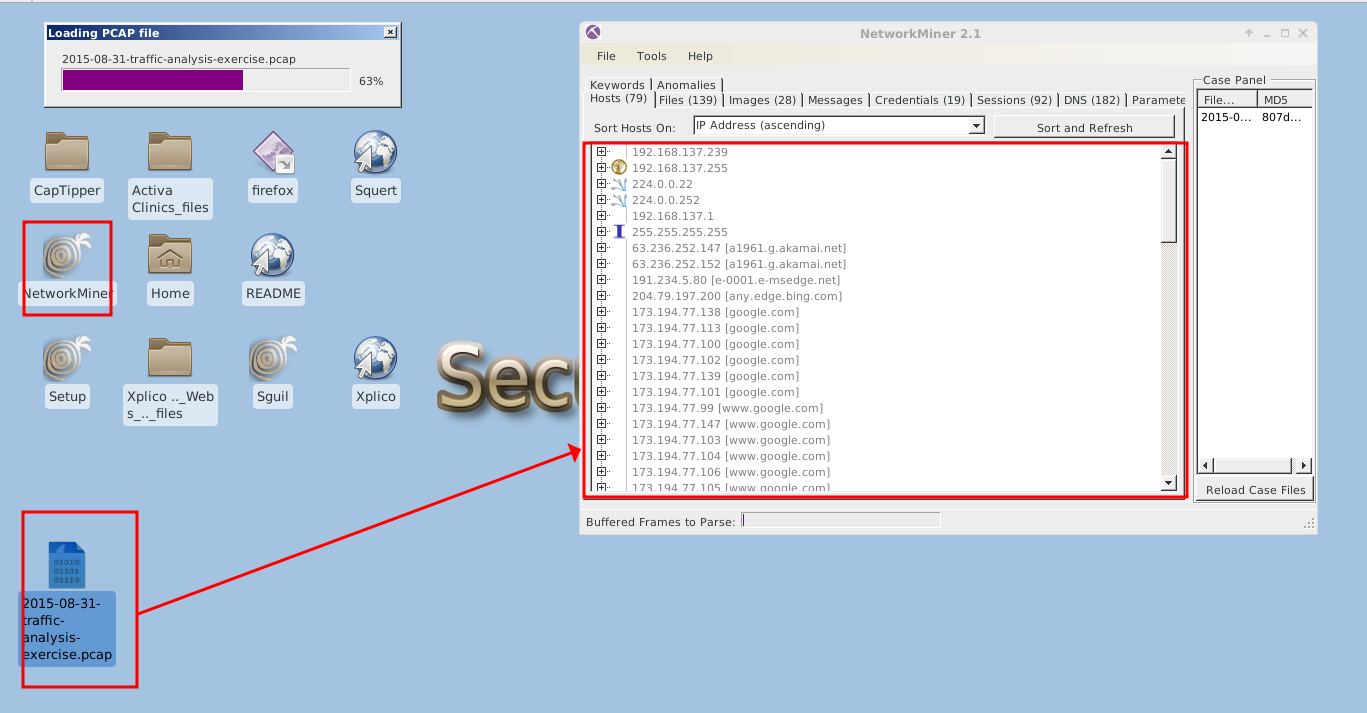
Task: Select host 173.194.77.101 [google.com]
Action: tap(715, 392)
